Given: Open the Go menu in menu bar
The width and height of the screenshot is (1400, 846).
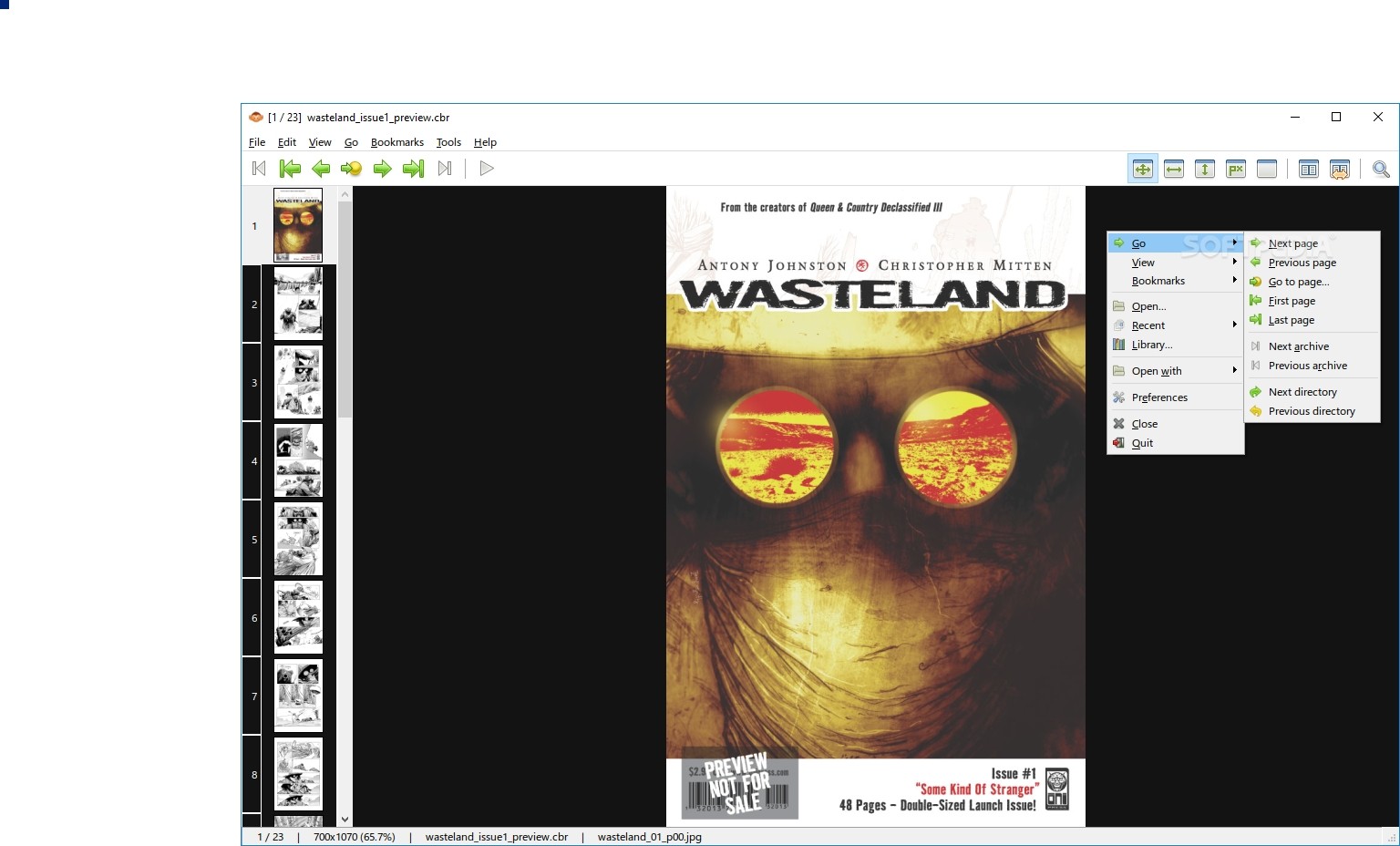Looking at the screenshot, I should pos(351,142).
